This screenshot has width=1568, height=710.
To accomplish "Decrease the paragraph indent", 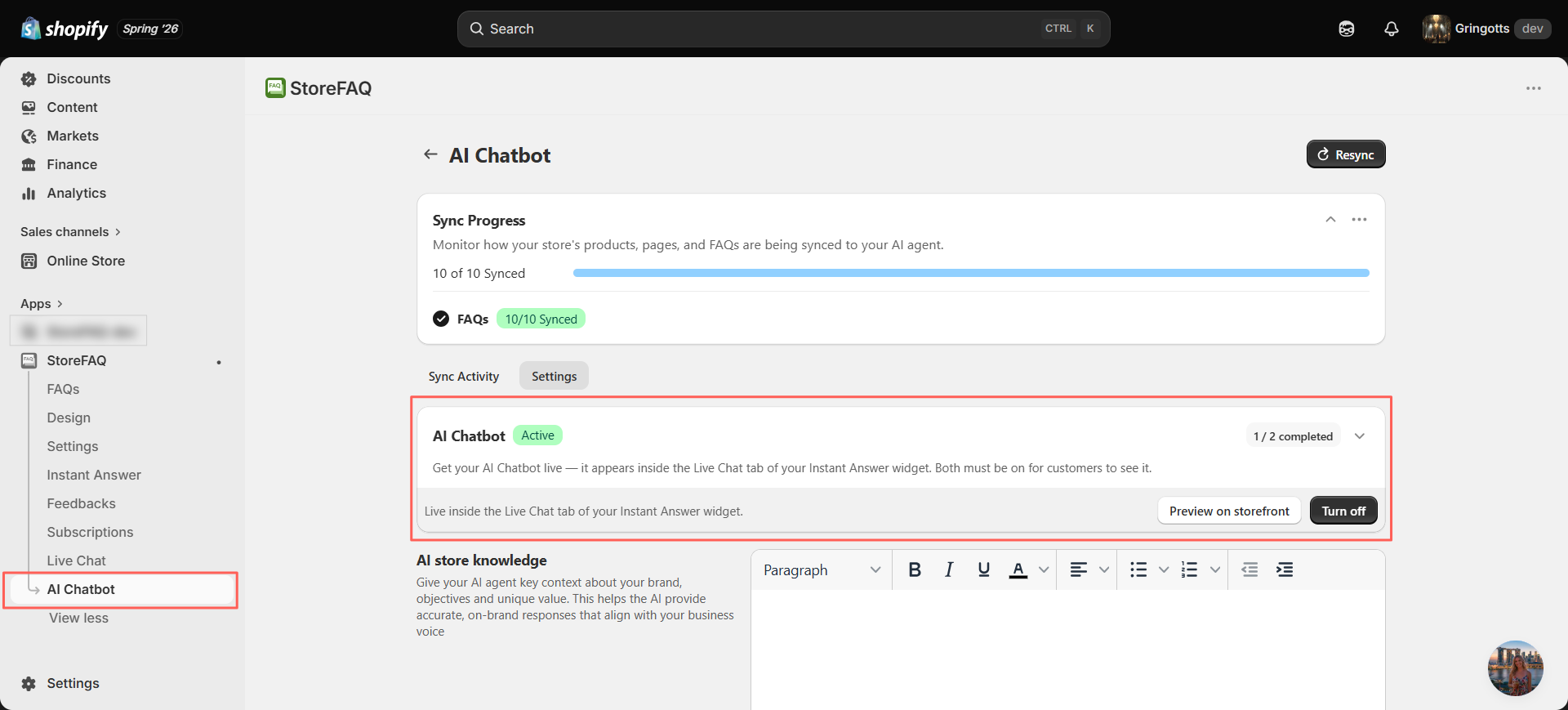I will click(1250, 569).
